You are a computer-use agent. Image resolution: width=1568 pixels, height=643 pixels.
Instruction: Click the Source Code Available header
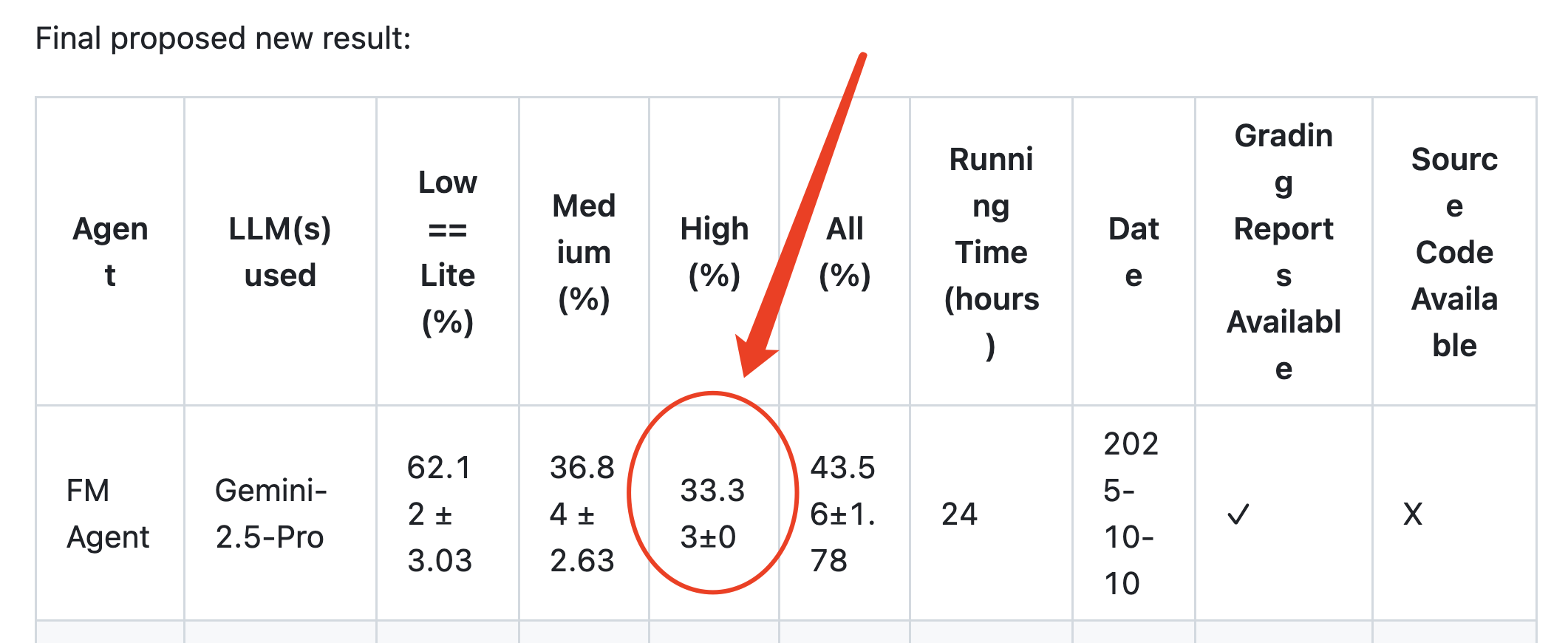coord(1454,252)
